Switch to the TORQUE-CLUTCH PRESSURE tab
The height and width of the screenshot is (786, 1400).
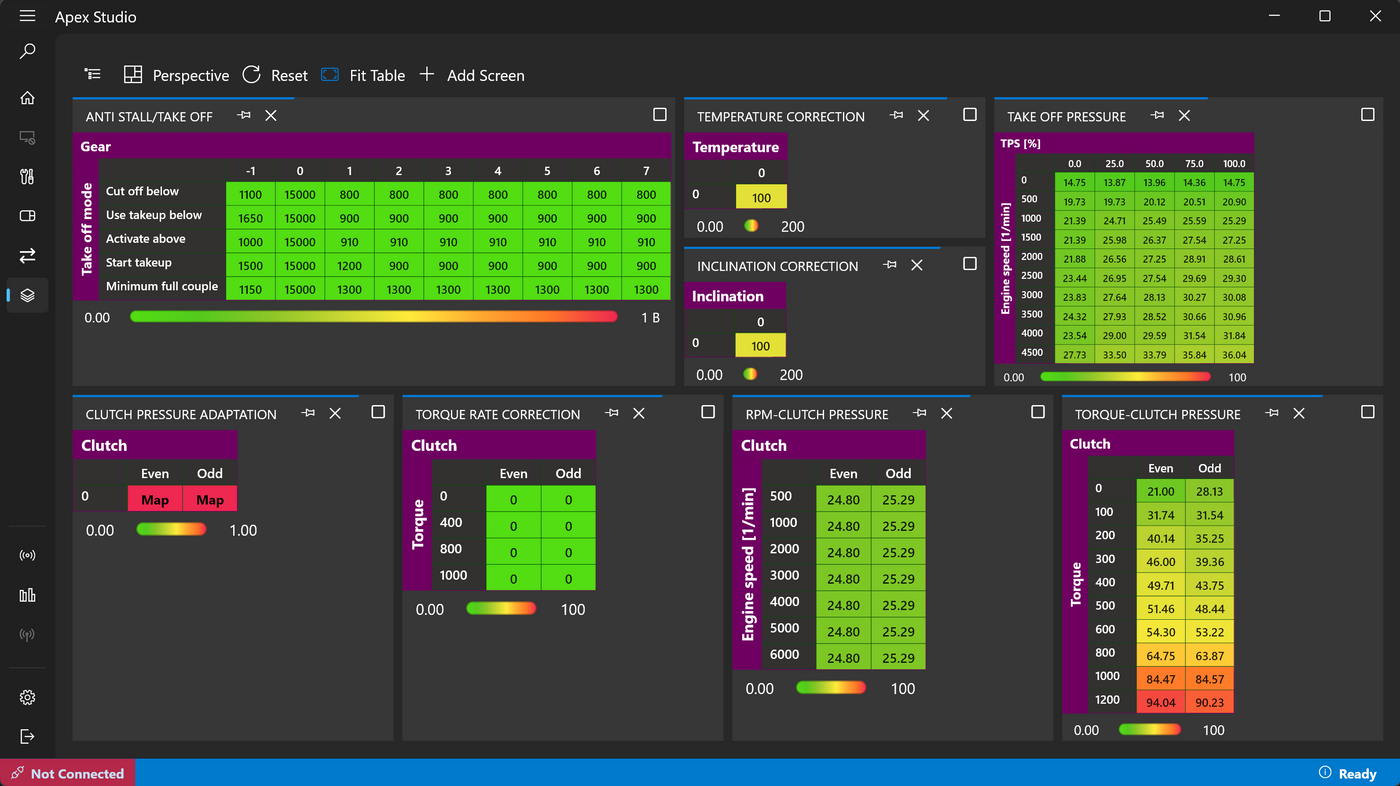pyautogui.click(x=1157, y=414)
